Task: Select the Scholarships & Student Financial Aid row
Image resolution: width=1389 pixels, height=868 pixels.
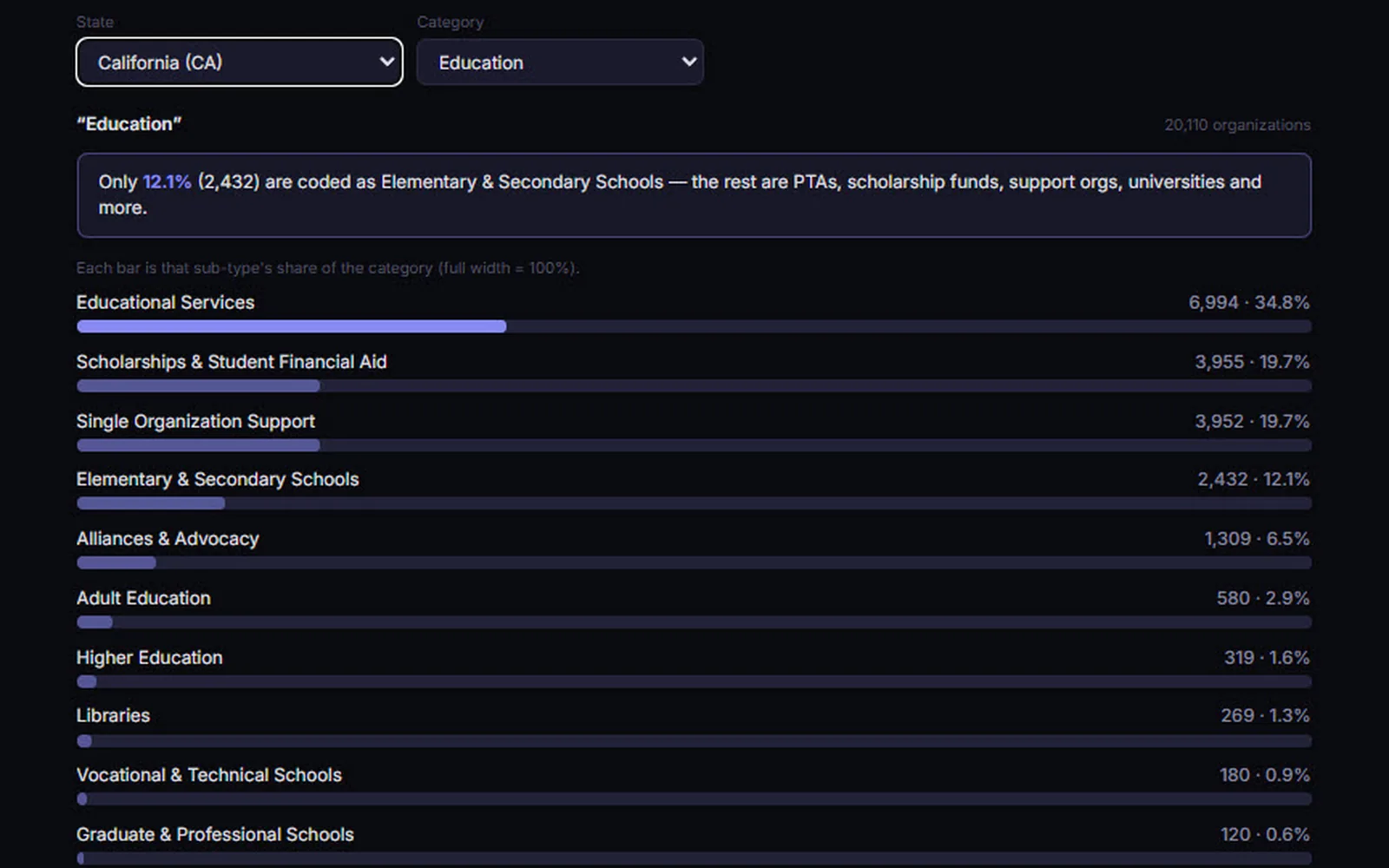Action: 694,372
